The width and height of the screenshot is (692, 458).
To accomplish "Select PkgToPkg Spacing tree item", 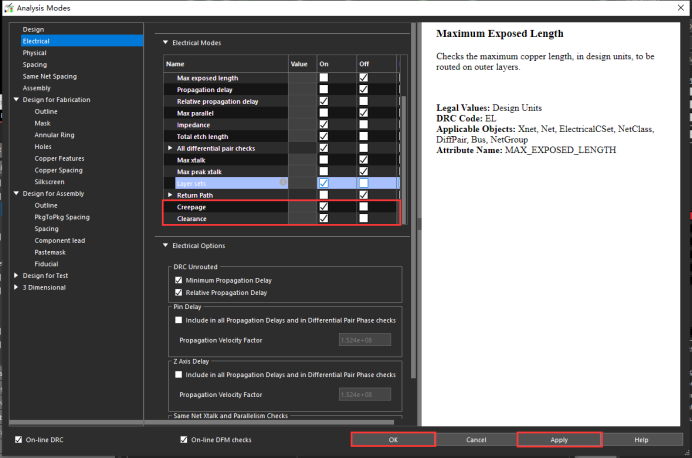I will (62, 217).
